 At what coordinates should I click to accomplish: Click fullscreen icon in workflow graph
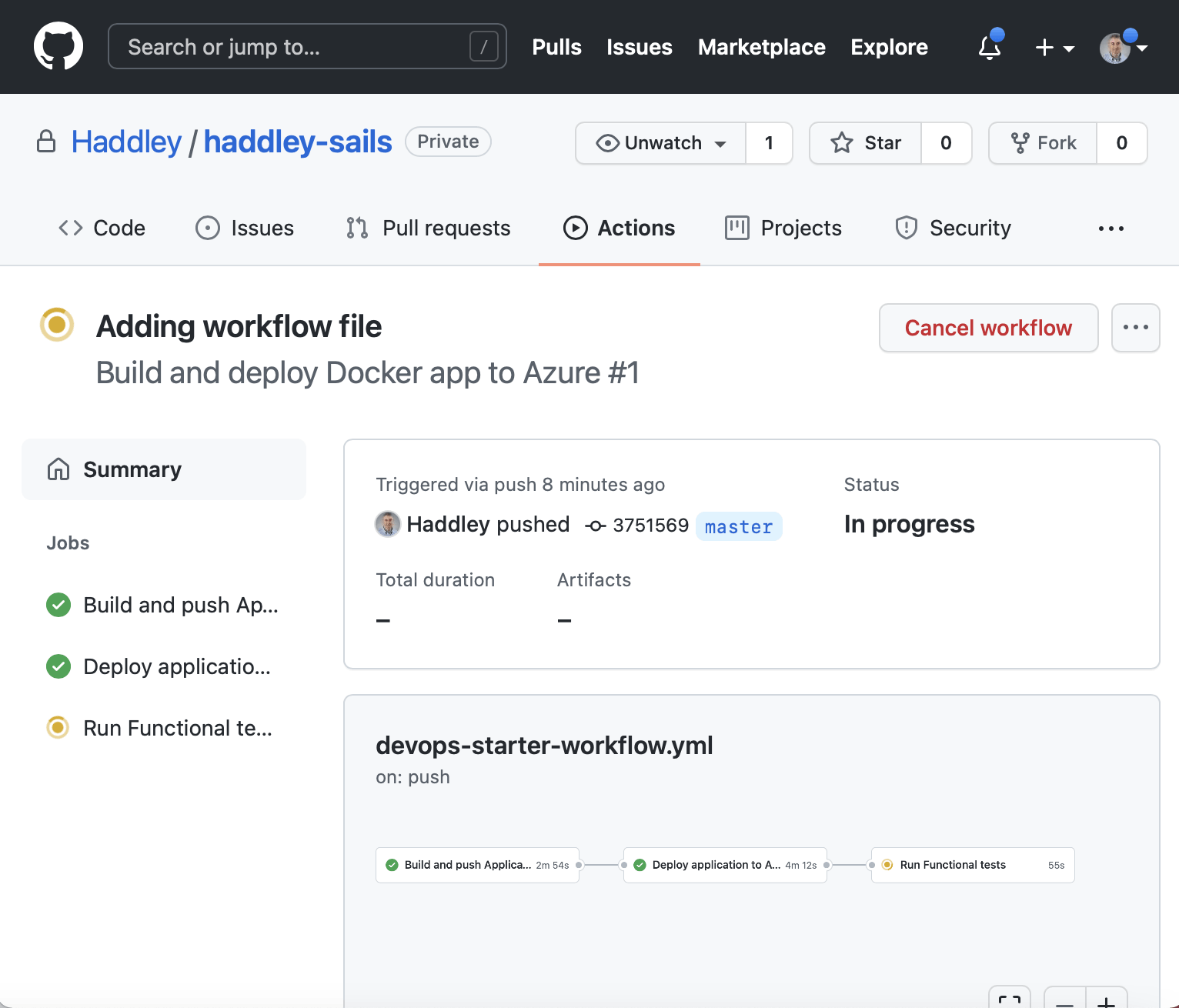coord(1009,1000)
